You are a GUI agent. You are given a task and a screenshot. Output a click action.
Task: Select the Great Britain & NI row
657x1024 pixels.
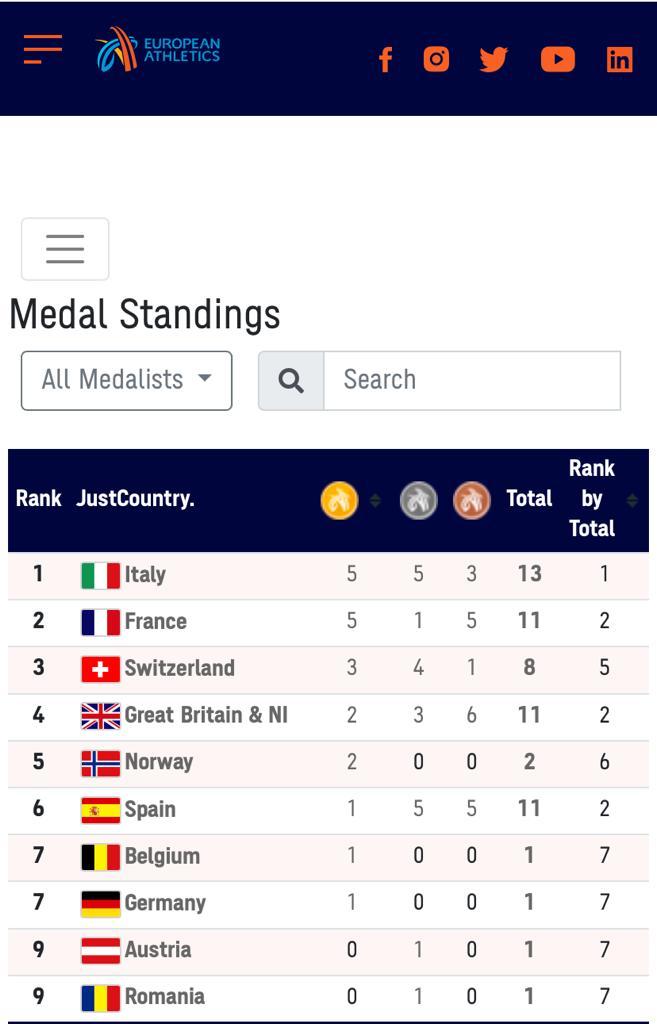pyautogui.click(x=205, y=716)
